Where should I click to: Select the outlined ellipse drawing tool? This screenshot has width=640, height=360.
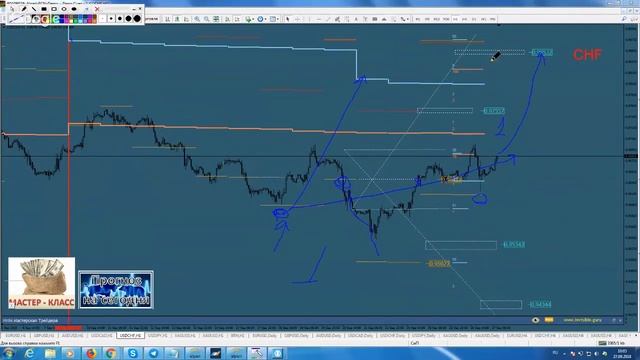64,9
